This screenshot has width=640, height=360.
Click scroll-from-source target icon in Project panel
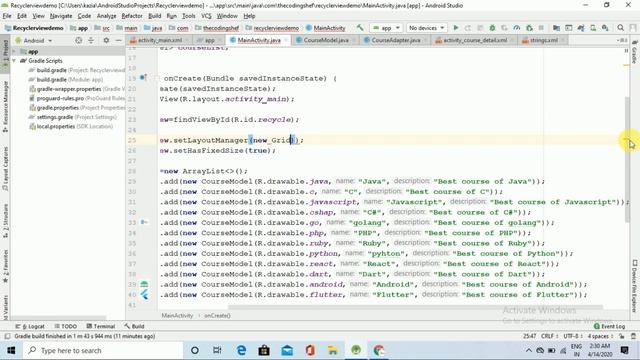(x=78, y=40)
